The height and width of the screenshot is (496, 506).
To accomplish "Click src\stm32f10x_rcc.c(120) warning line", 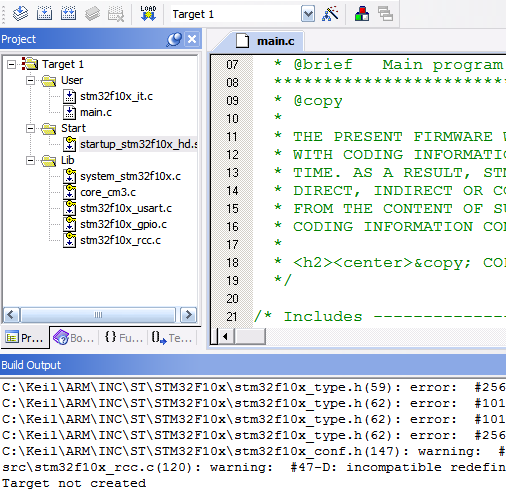I will [253, 467].
